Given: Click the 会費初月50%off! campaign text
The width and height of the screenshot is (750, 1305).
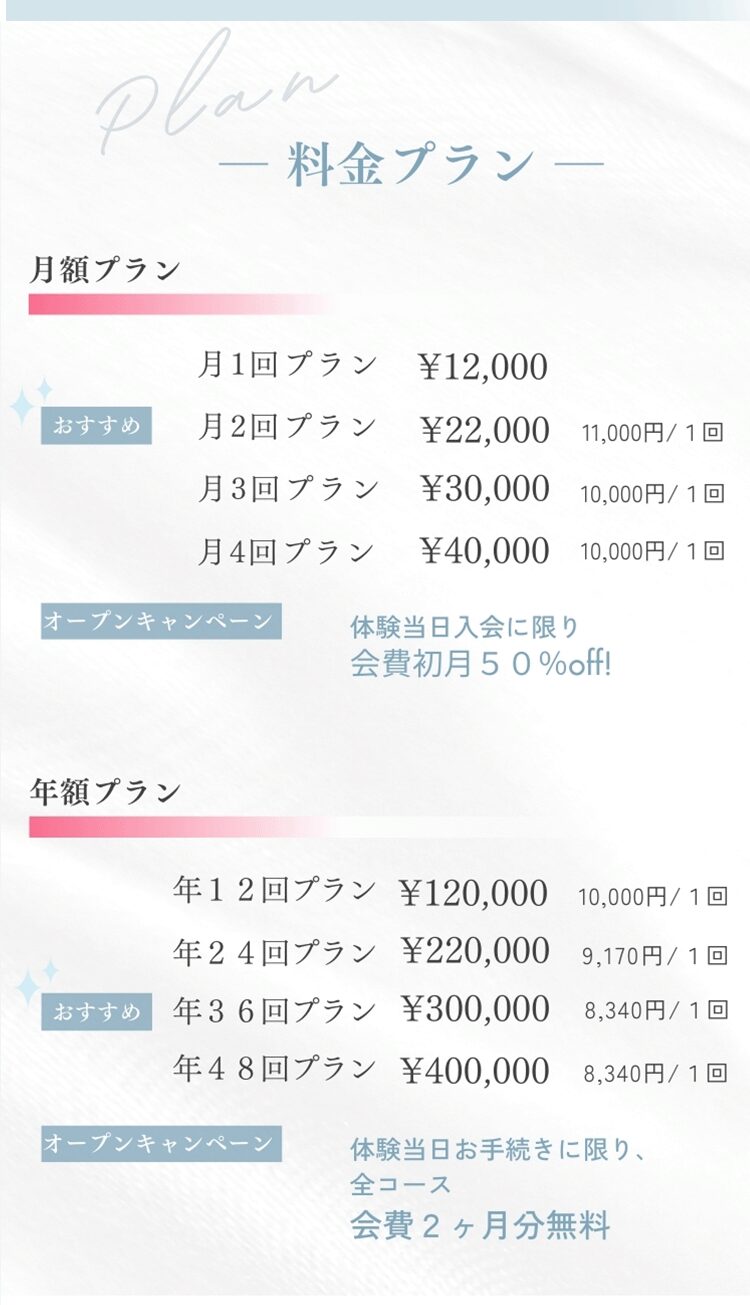Looking at the screenshot, I should click(x=479, y=664).
